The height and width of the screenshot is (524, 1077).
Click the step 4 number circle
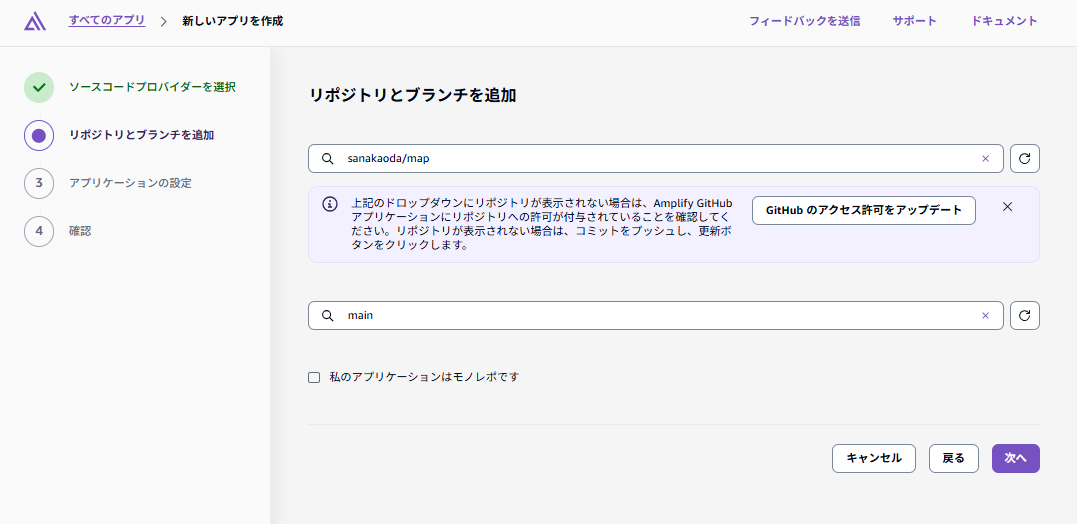[x=39, y=231]
